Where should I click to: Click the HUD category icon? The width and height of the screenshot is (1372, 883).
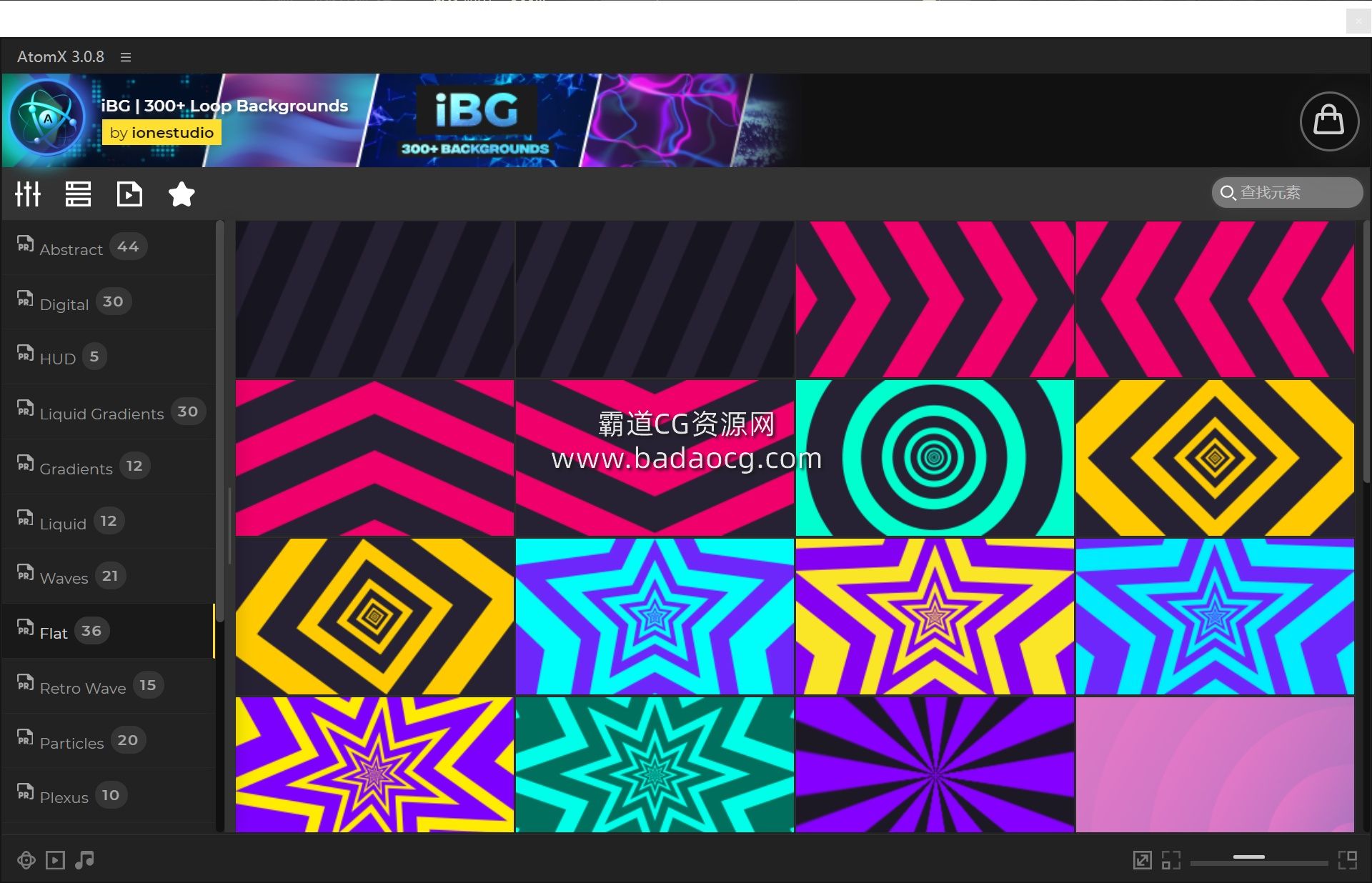click(x=25, y=353)
